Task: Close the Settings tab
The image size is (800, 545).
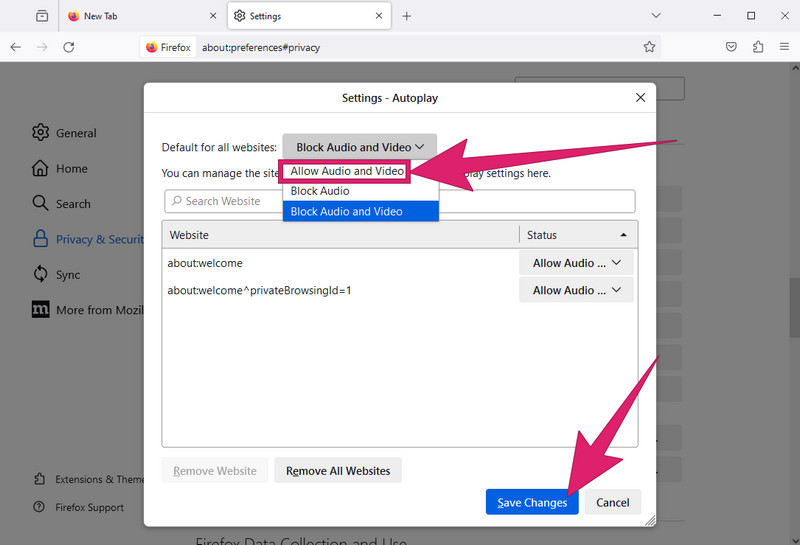Action: (379, 16)
